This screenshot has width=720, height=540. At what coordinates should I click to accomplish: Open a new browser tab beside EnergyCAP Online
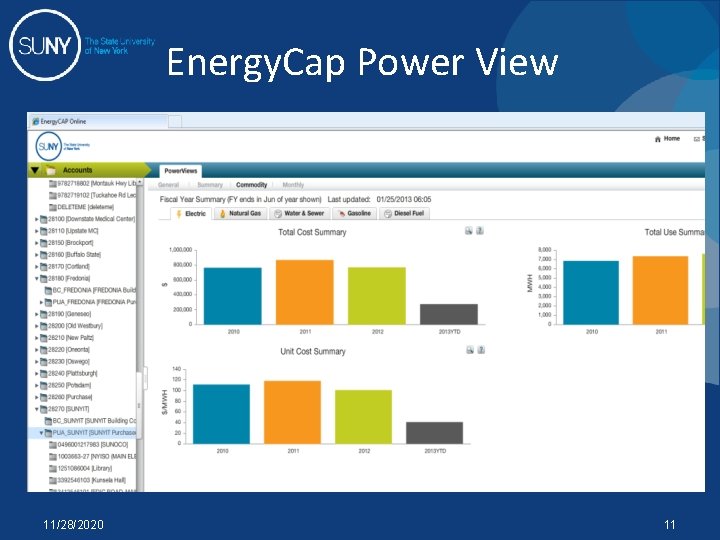tap(175, 122)
